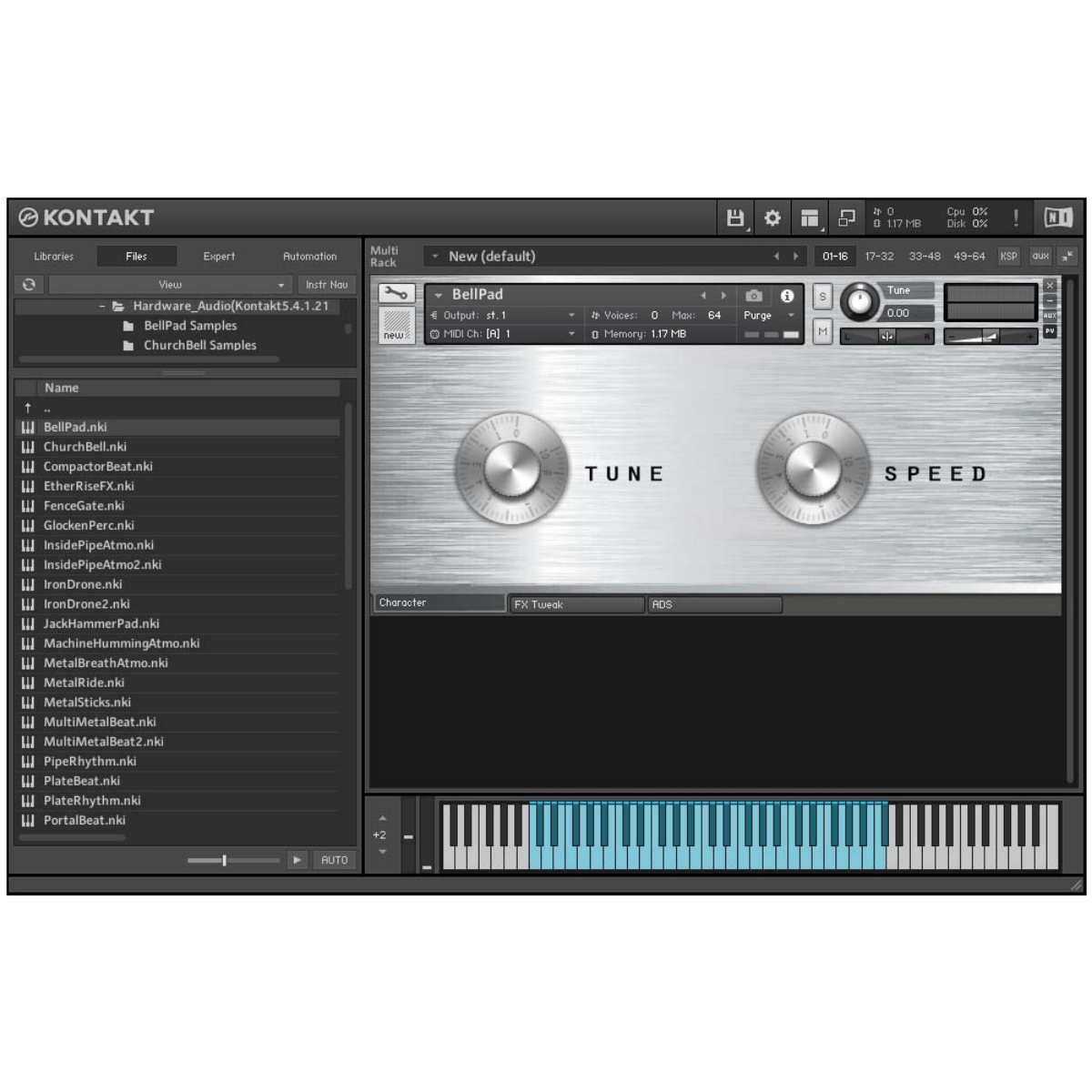
Task: Click the 'new' library image icon
Action: [397, 325]
